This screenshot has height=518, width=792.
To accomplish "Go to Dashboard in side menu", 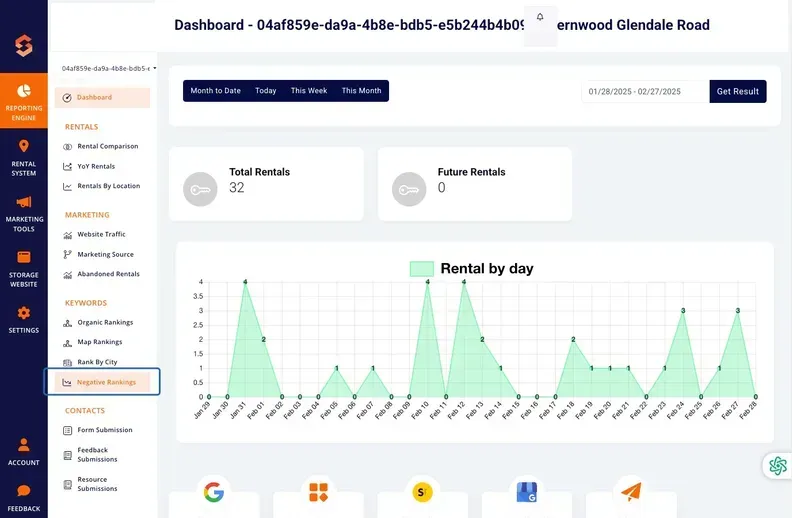I will tap(103, 97).
